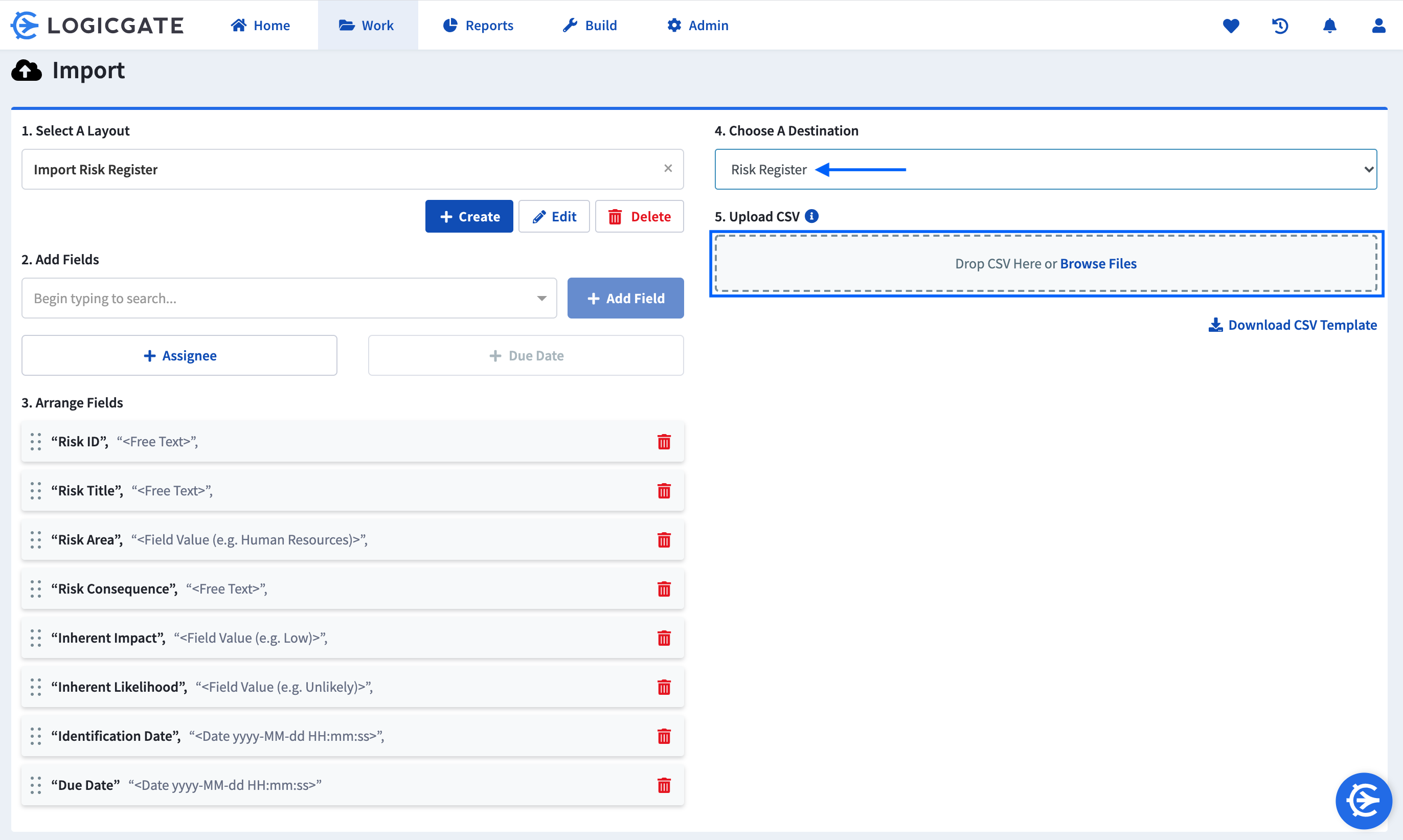Click the Delete layout button

point(639,216)
